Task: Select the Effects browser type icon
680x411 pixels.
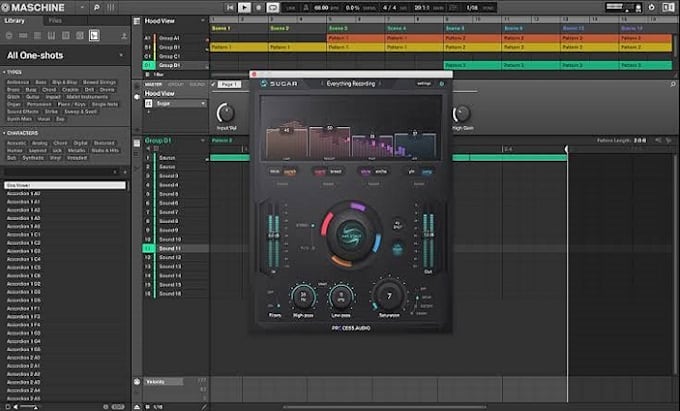Action: coord(65,36)
